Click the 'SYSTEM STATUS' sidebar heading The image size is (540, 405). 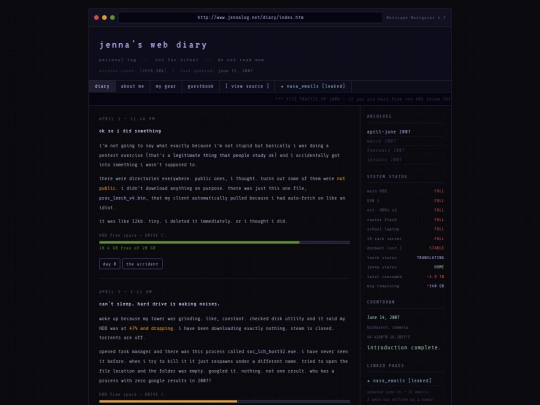(387, 177)
